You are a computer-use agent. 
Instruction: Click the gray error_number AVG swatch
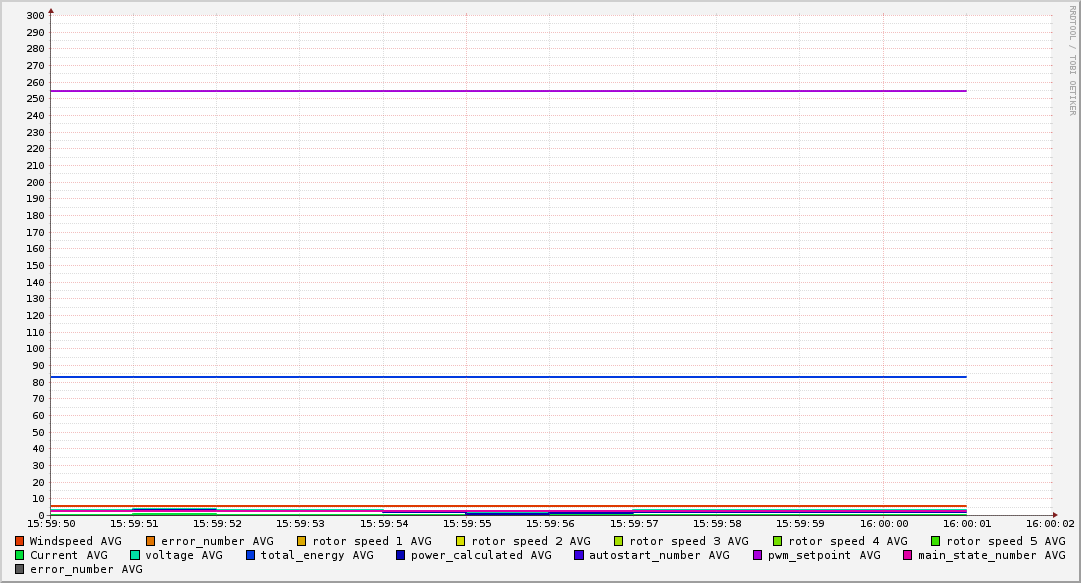[x=20, y=569]
